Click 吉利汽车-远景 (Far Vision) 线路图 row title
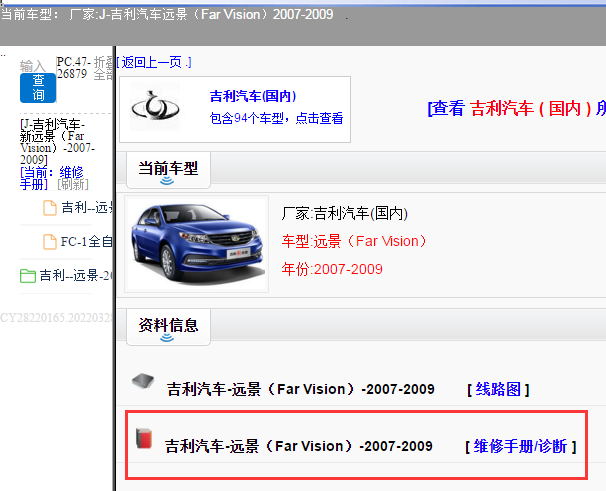 tap(301, 389)
